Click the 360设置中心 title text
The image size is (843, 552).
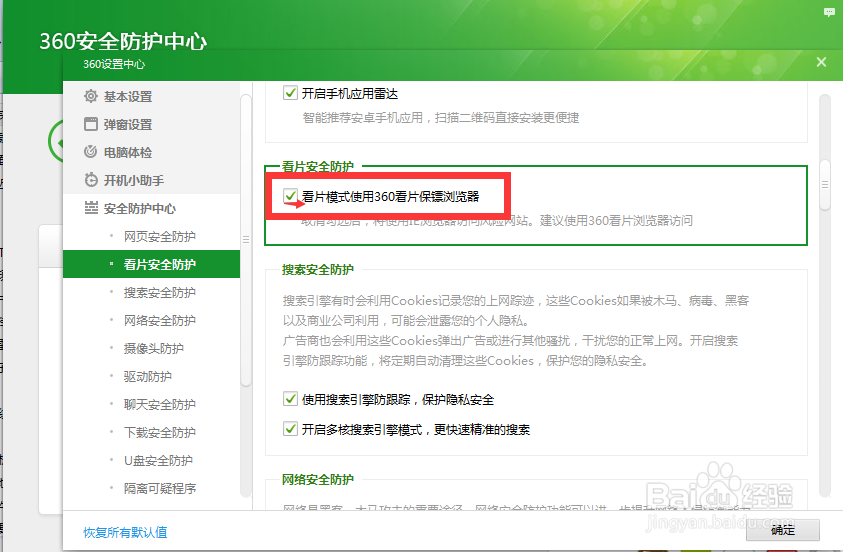pyautogui.click(x=114, y=64)
